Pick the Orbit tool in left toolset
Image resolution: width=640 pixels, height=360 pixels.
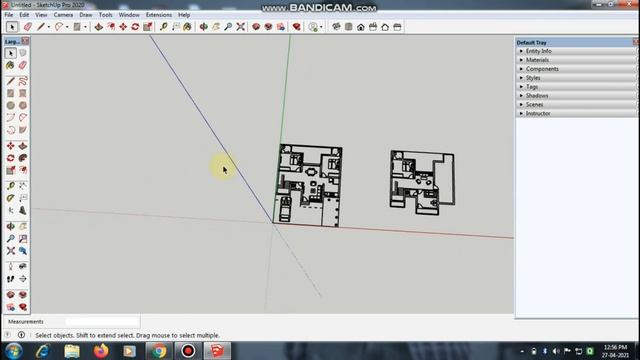[11, 226]
